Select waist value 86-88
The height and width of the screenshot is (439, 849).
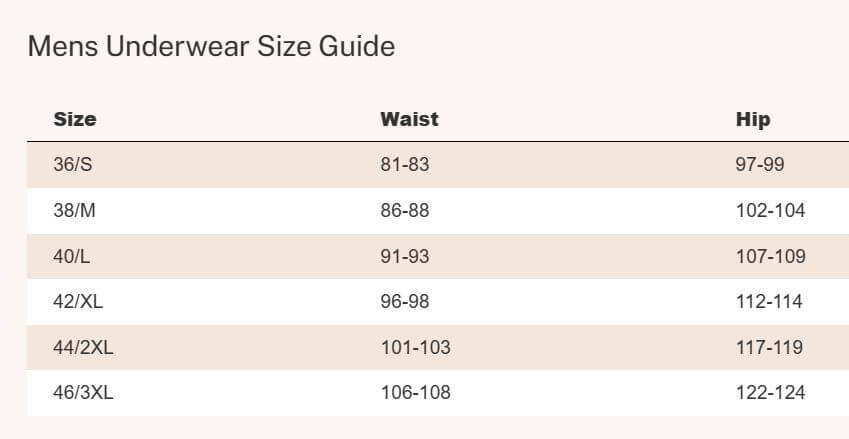tap(405, 210)
